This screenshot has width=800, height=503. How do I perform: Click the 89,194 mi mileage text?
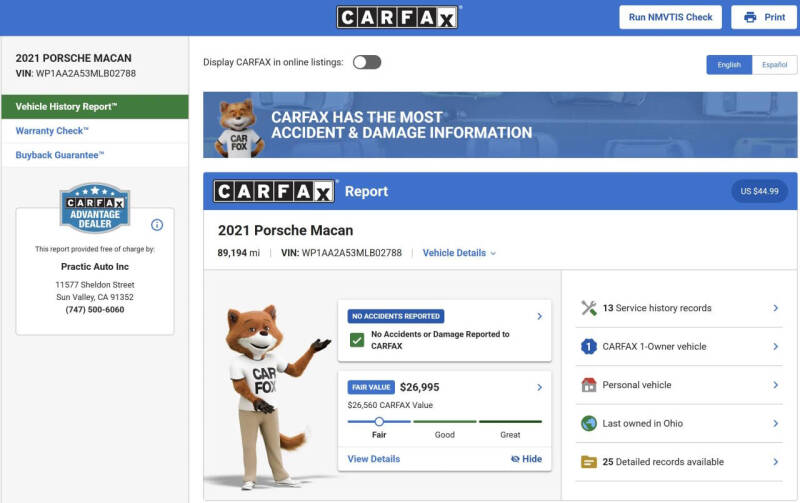point(238,253)
